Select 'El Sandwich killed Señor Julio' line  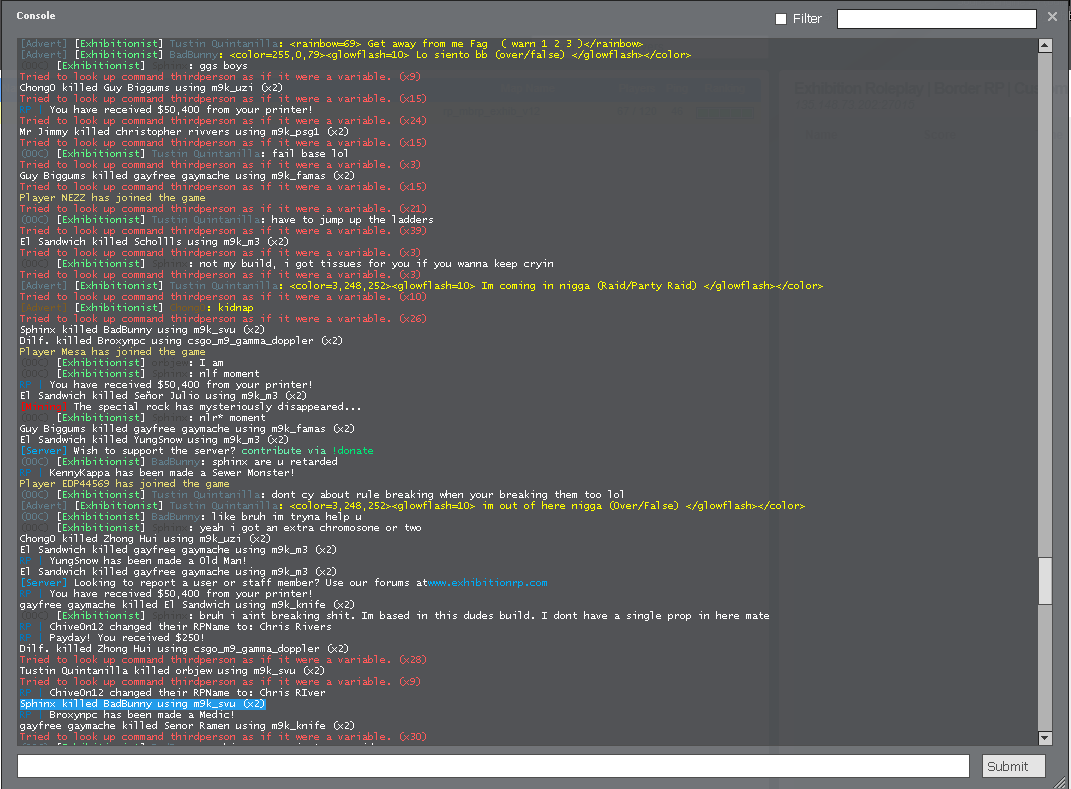[163, 396]
